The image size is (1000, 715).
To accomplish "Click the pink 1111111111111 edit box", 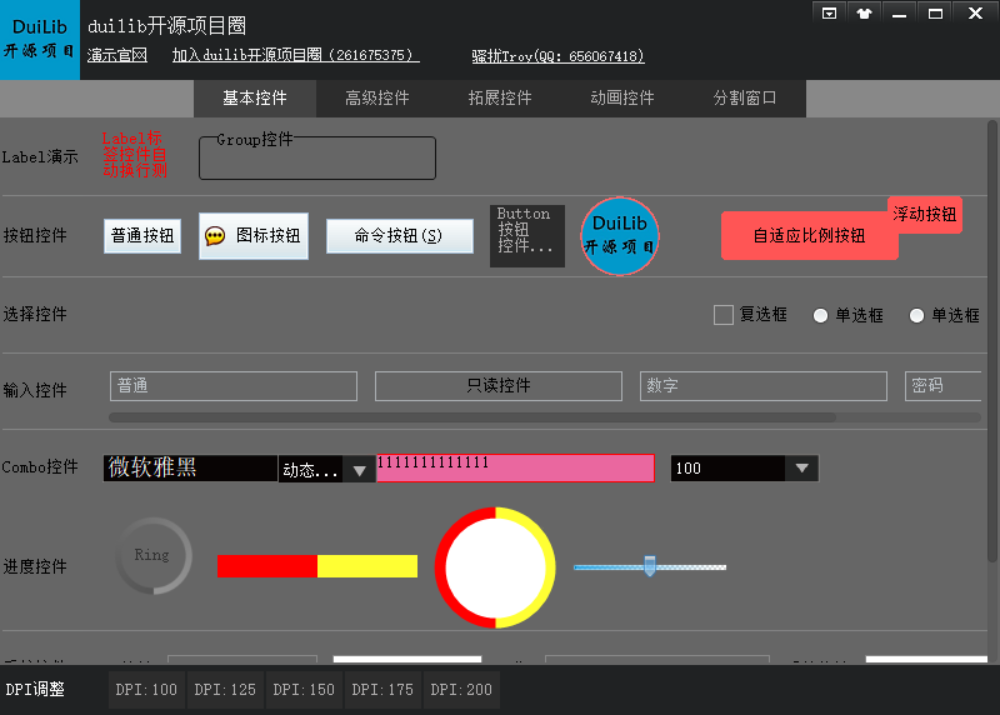I will click(x=515, y=468).
